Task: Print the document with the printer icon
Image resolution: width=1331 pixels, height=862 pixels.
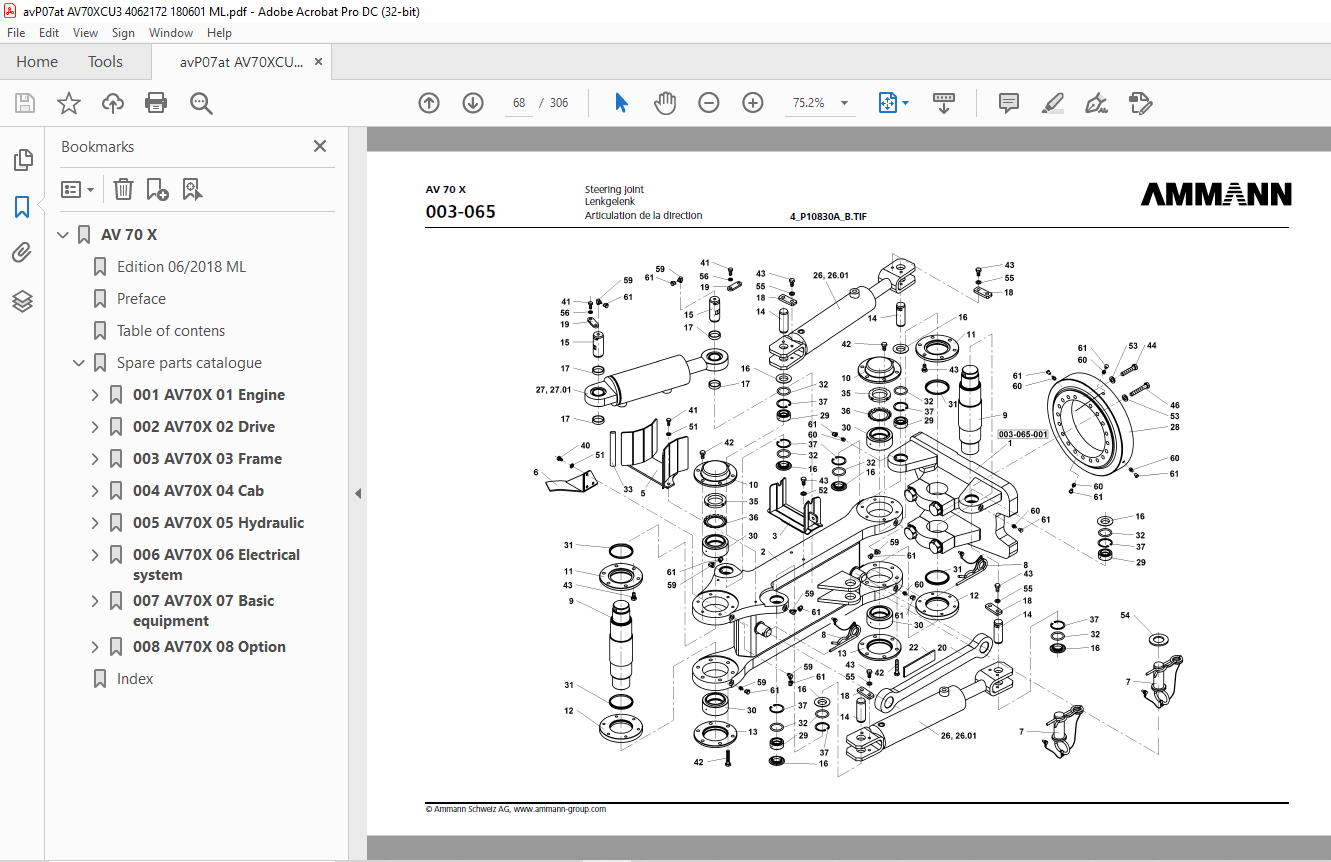Action: [156, 103]
